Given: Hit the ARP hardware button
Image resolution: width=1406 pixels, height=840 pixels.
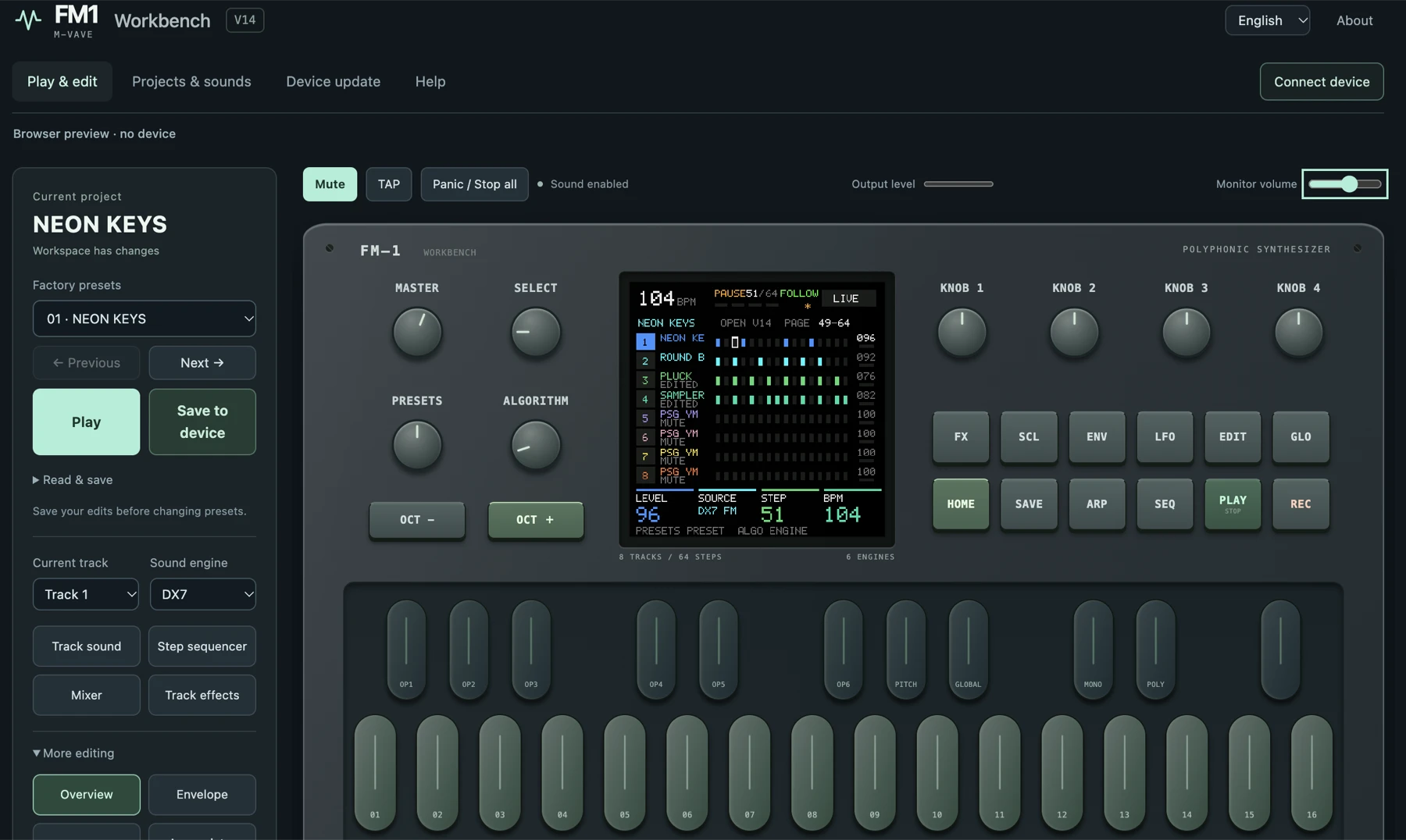Looking at the screenshot, I should [1097, 504].
